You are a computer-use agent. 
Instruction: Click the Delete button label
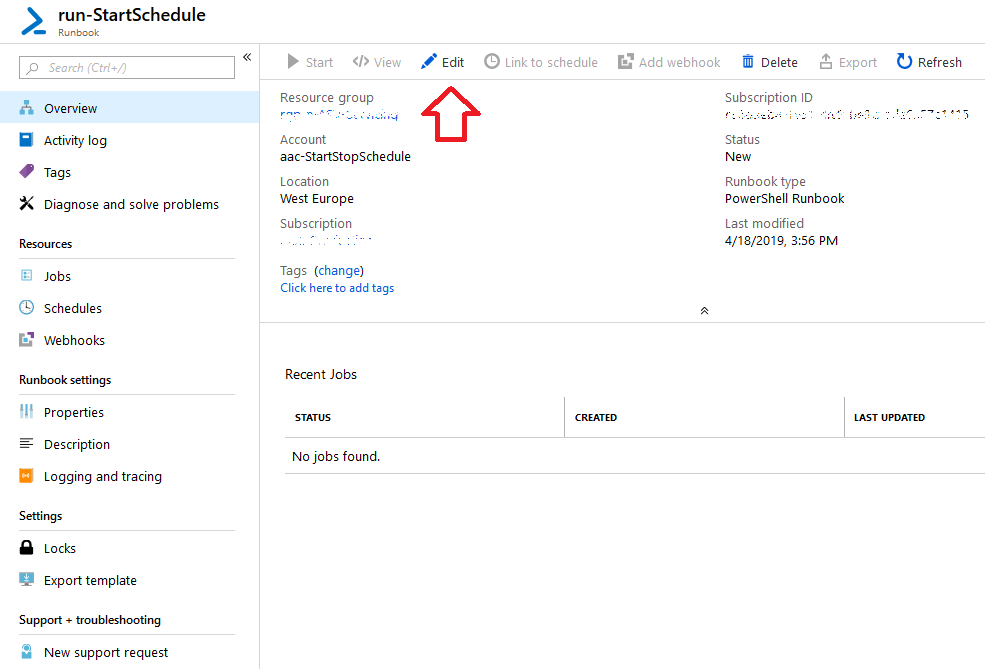(779, 62)
